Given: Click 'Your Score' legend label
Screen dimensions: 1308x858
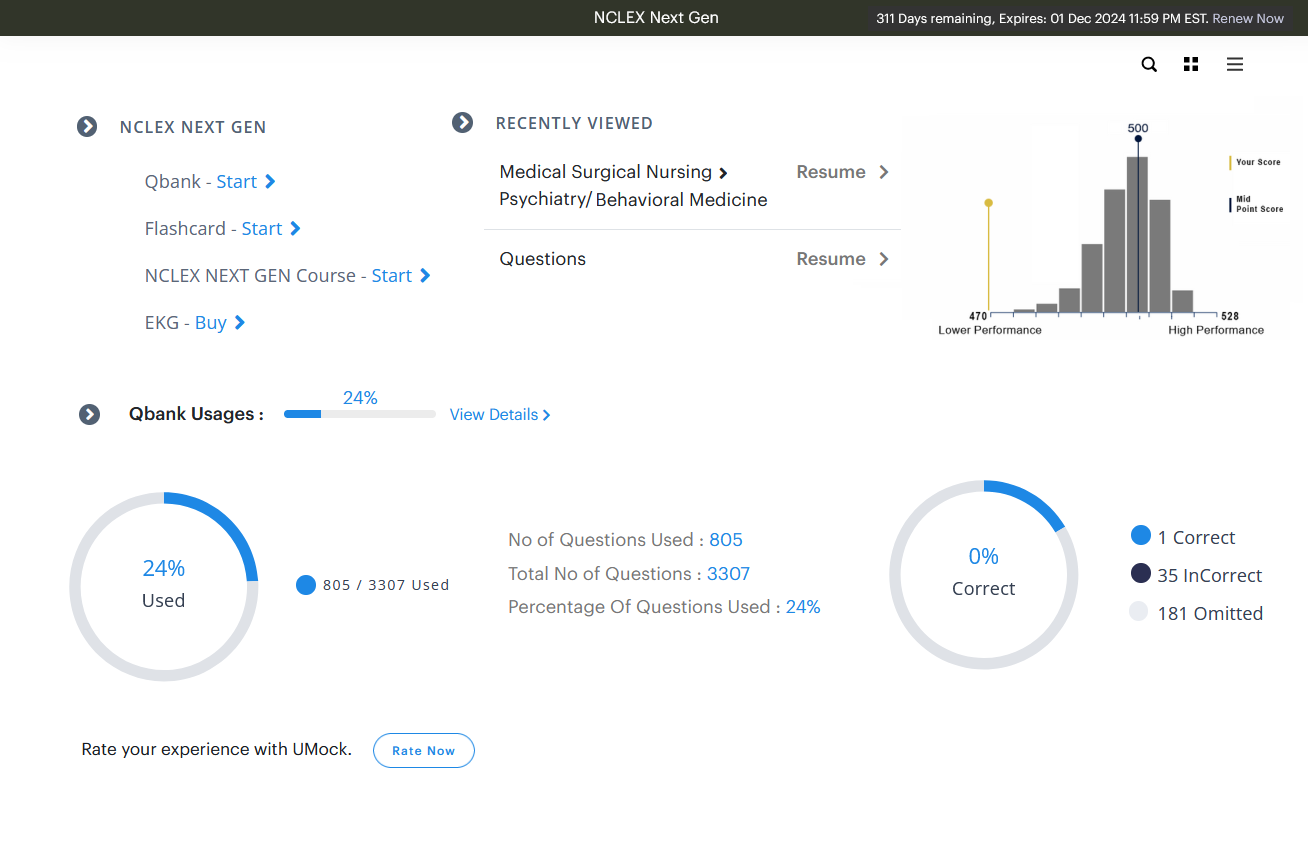Looking at the screenshot, I should (1258, 162).
